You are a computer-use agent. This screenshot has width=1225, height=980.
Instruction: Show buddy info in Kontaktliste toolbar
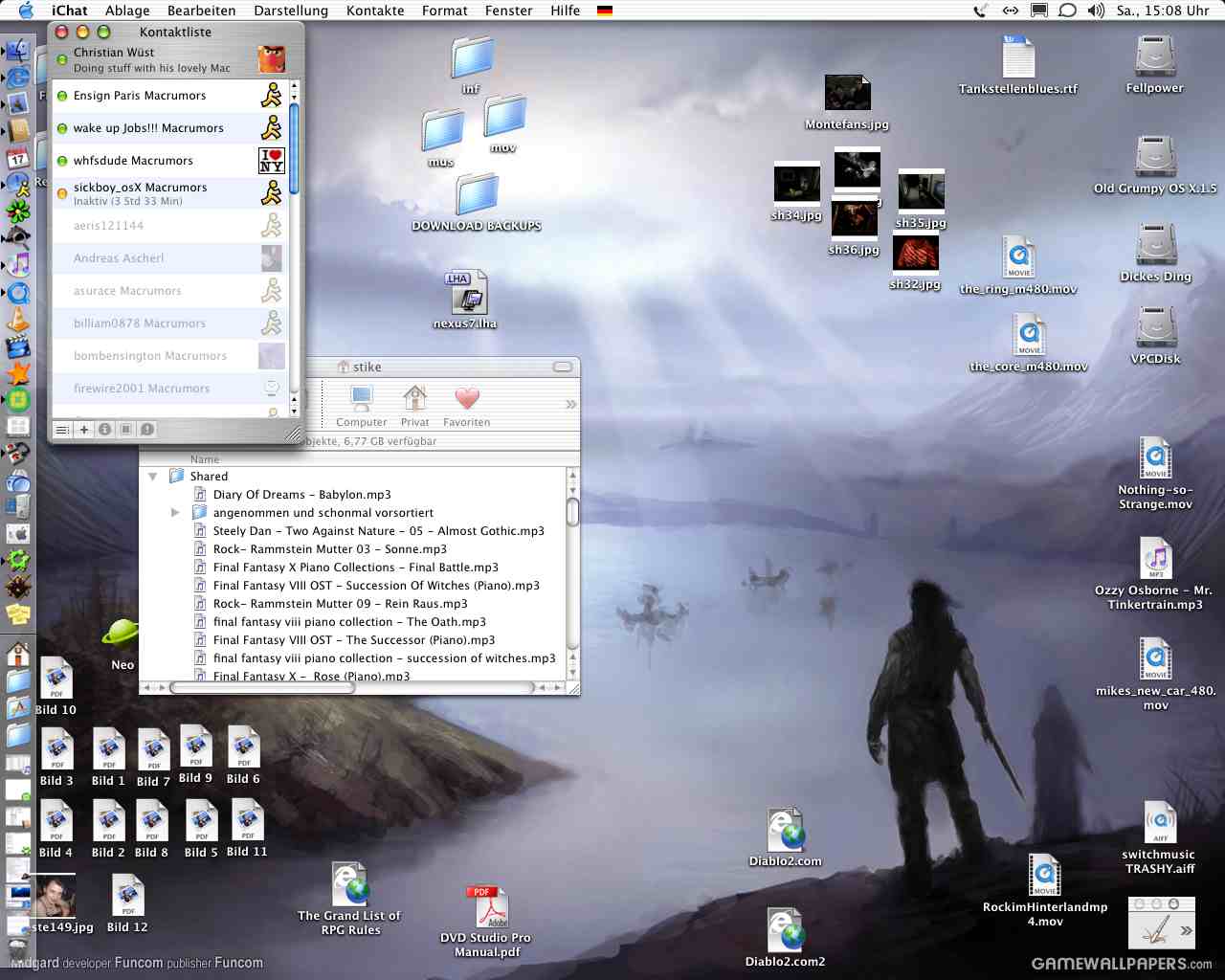pos(105,430)
